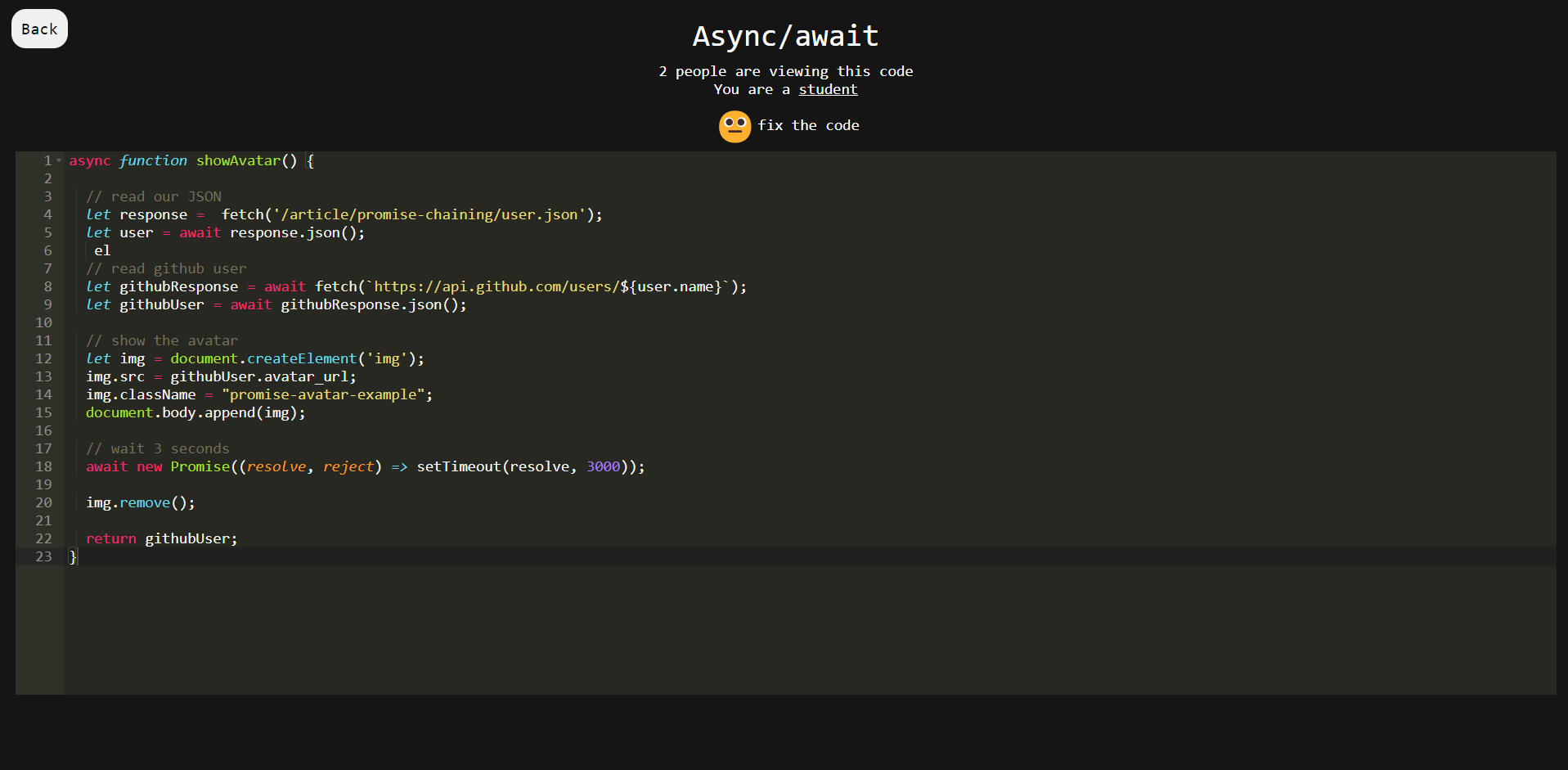The width and height of the screenshot is (1568, 770).
Task: Click the '// read our JSON' comment
Action: (154, 196)
